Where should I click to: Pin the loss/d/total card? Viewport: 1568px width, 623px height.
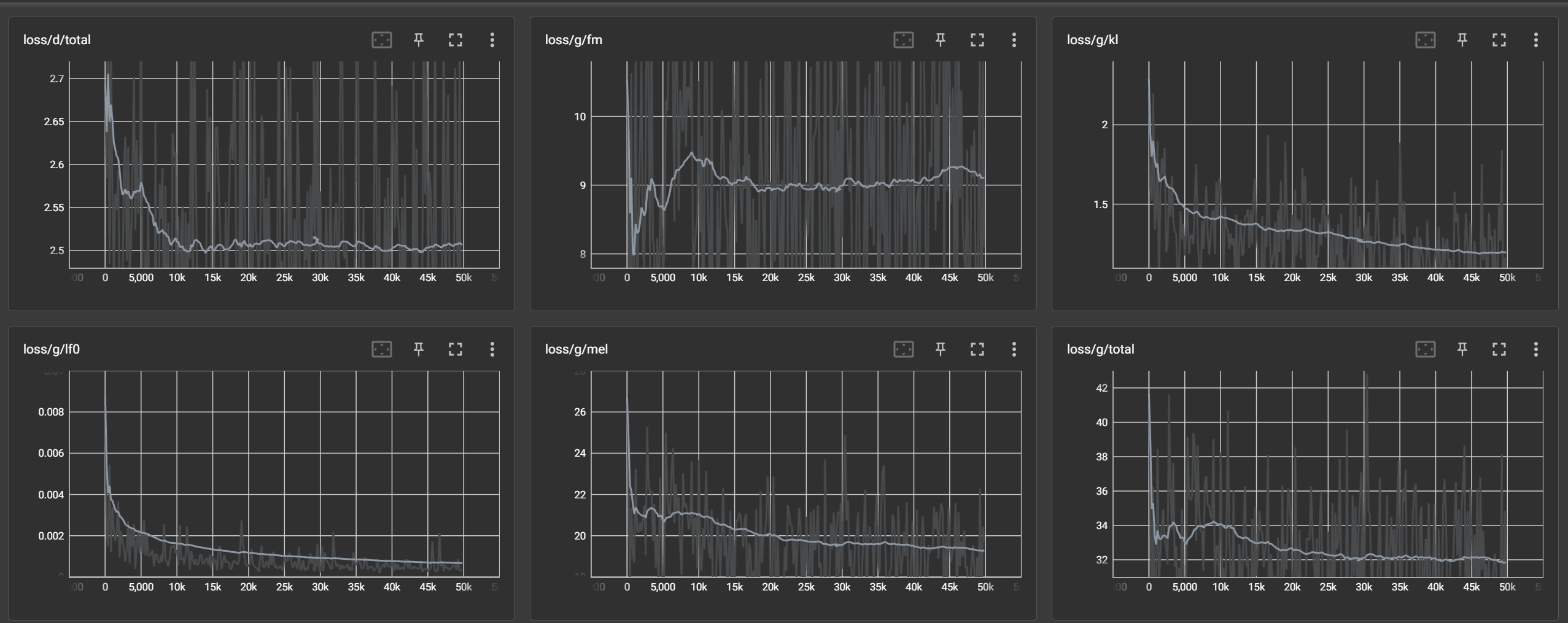coord(419,40)
